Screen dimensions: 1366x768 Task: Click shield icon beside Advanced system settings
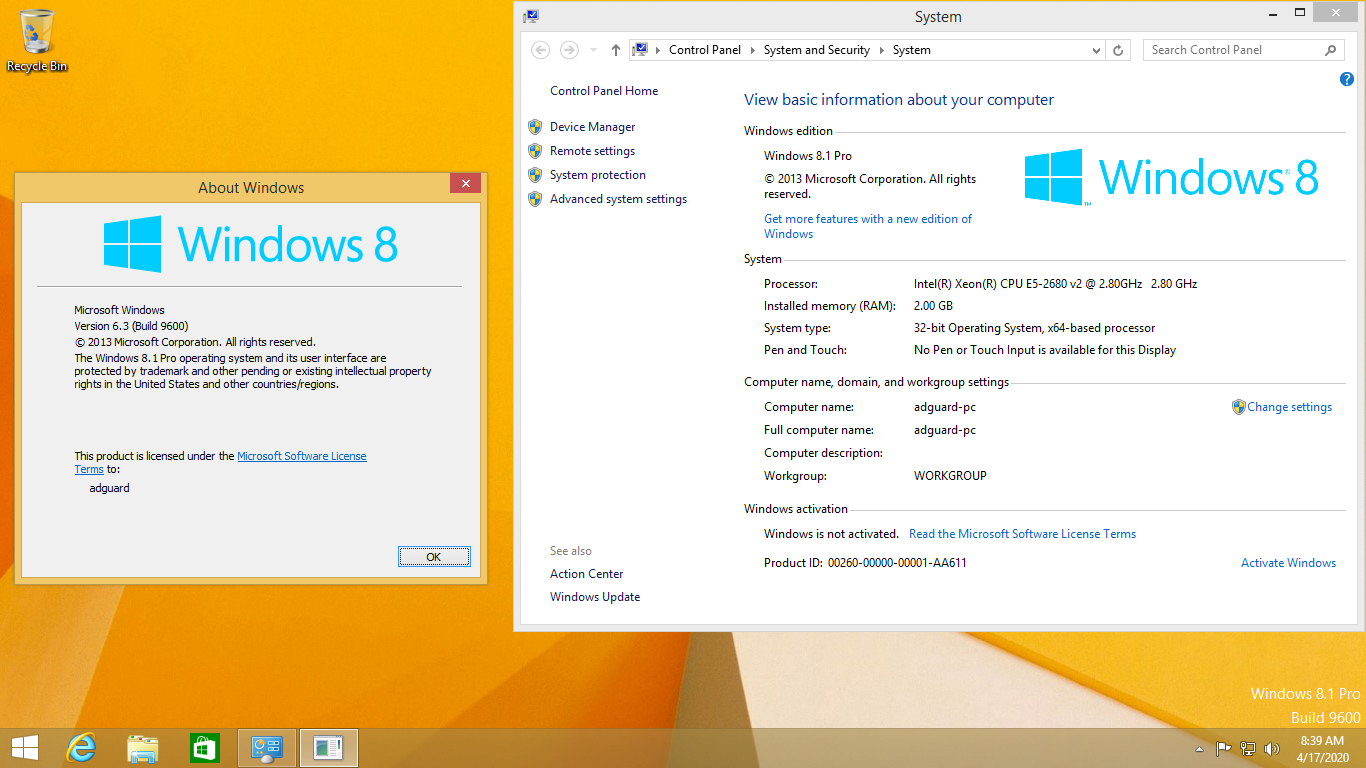(x=535, y=199)
